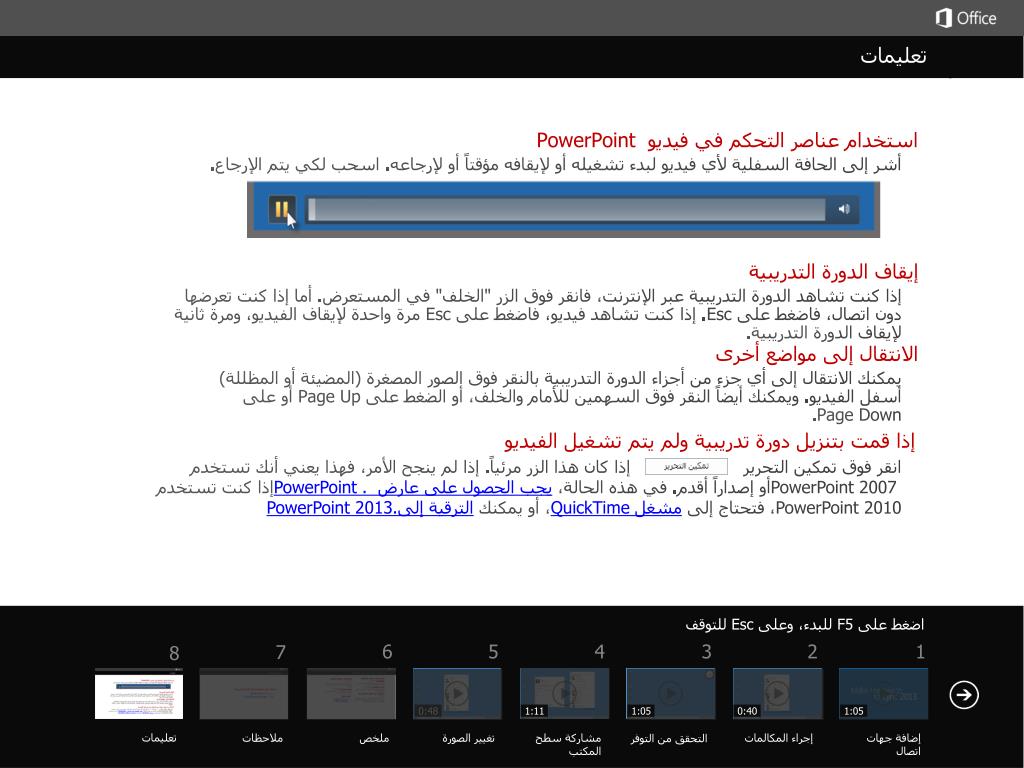Click the pause button in video controls
The image size is (1024, 768).
[281, 209]
